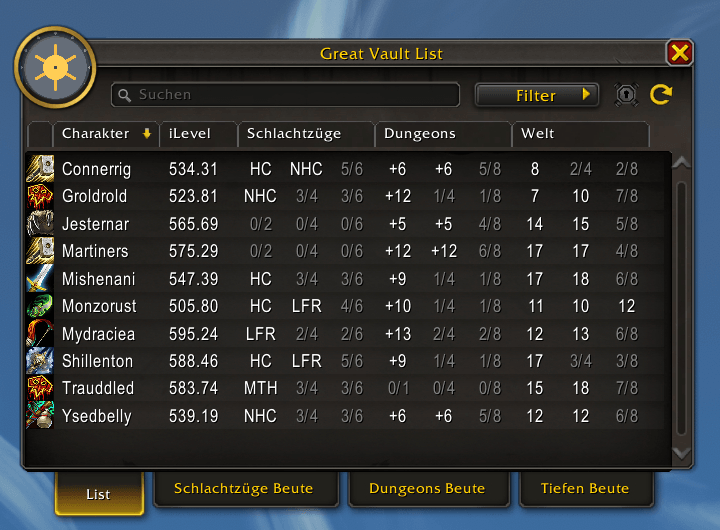Open the Tiefen Beute tab
Image resolution: width=720 pixels, height=530 pixels.
tap(586, 489)
